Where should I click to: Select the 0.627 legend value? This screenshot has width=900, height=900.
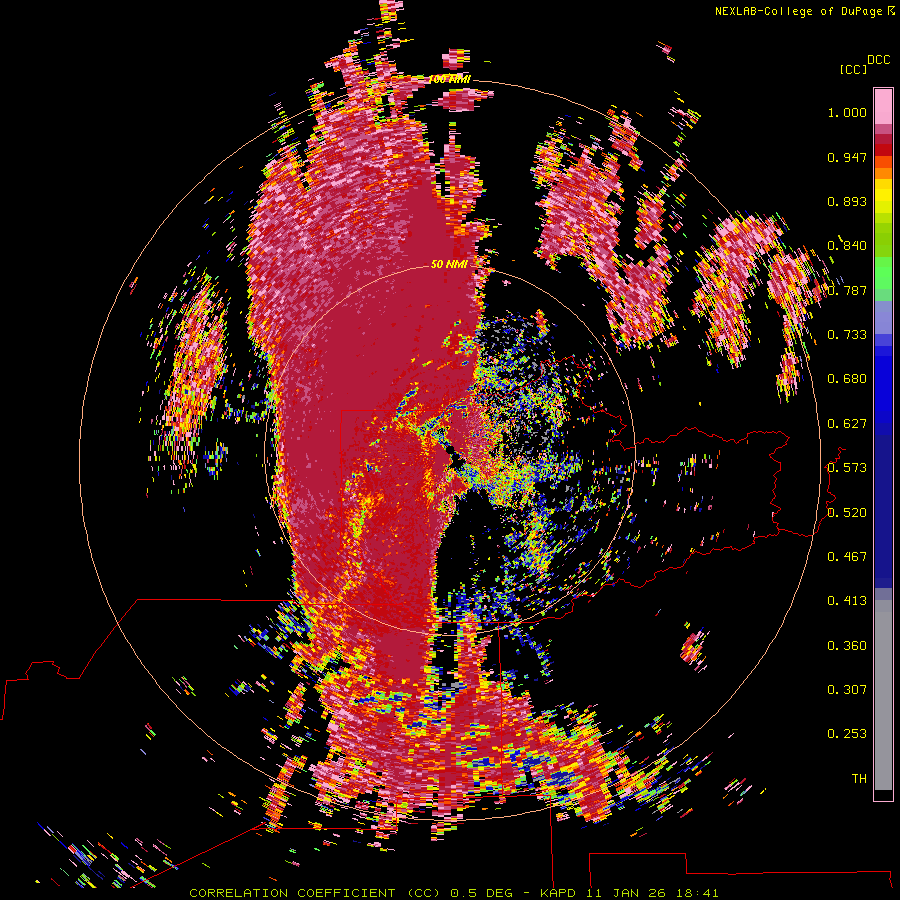[847, 424]
